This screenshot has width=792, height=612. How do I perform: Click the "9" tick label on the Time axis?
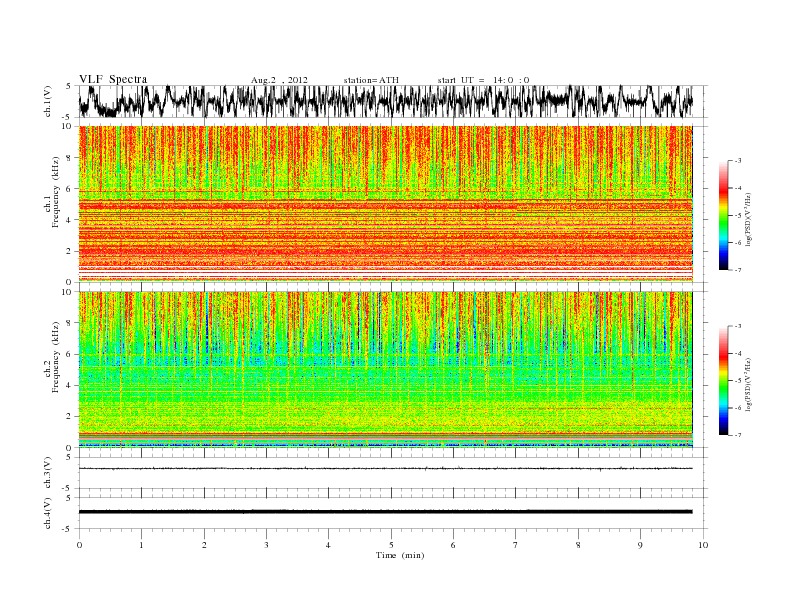pos(640,545)
